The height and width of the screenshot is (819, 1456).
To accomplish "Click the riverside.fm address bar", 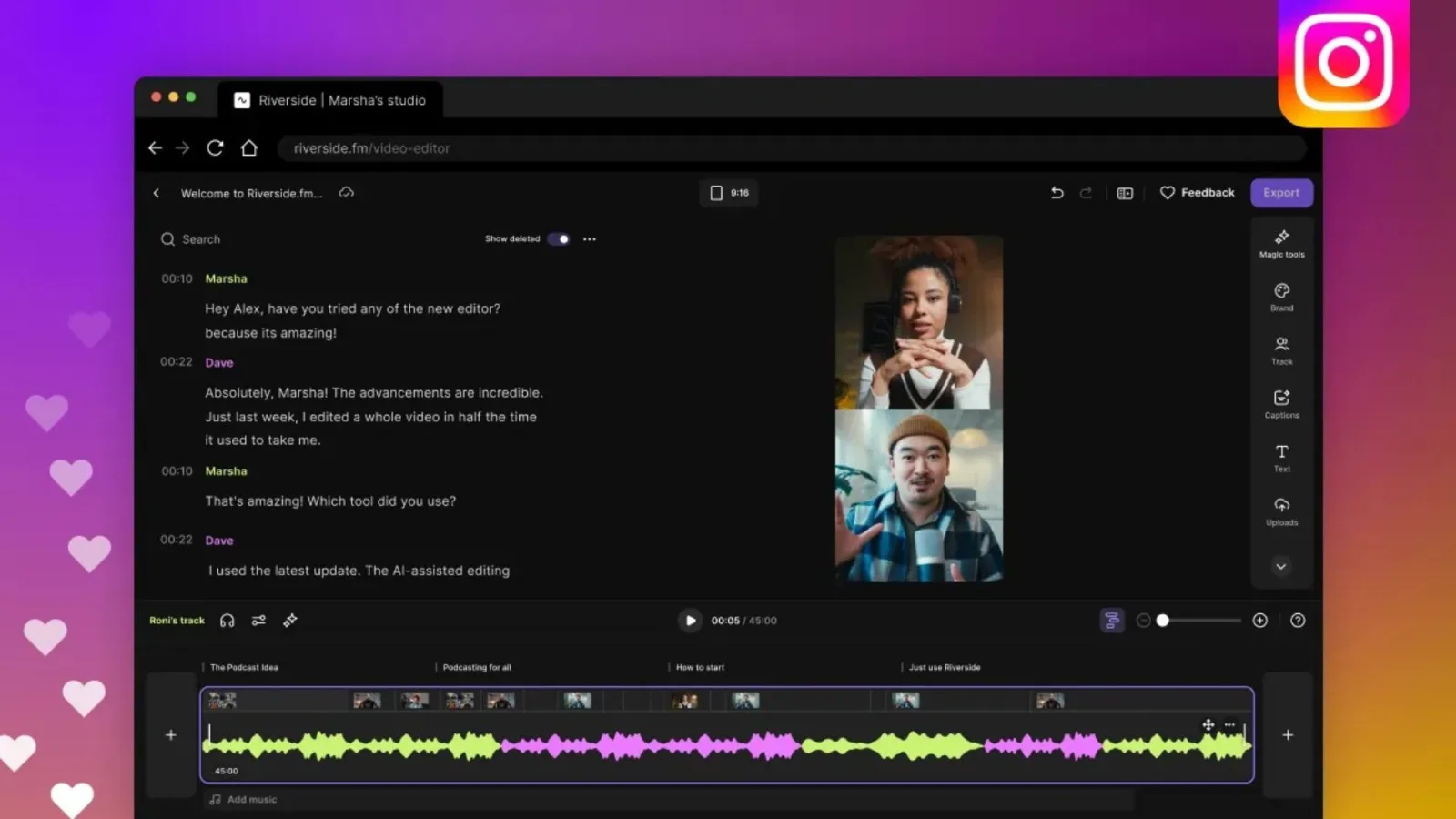I will coord(792,148).
